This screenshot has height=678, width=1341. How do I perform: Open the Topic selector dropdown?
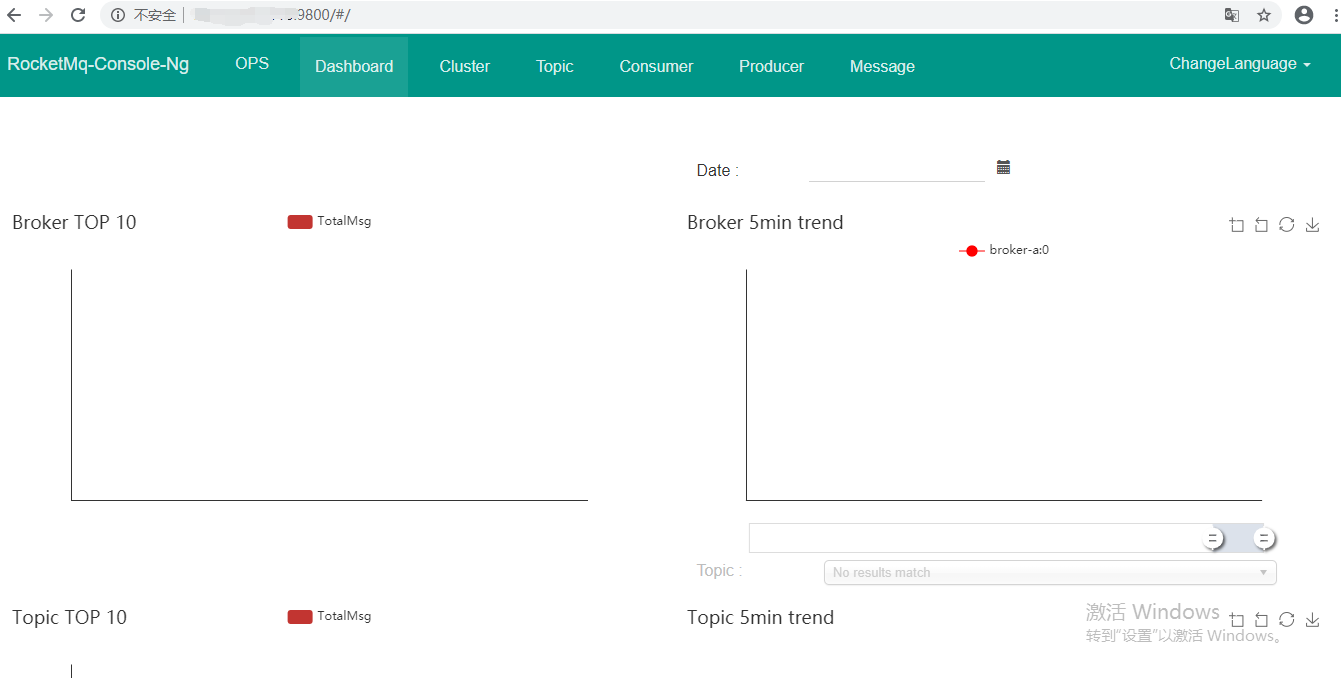point(1050,572)
